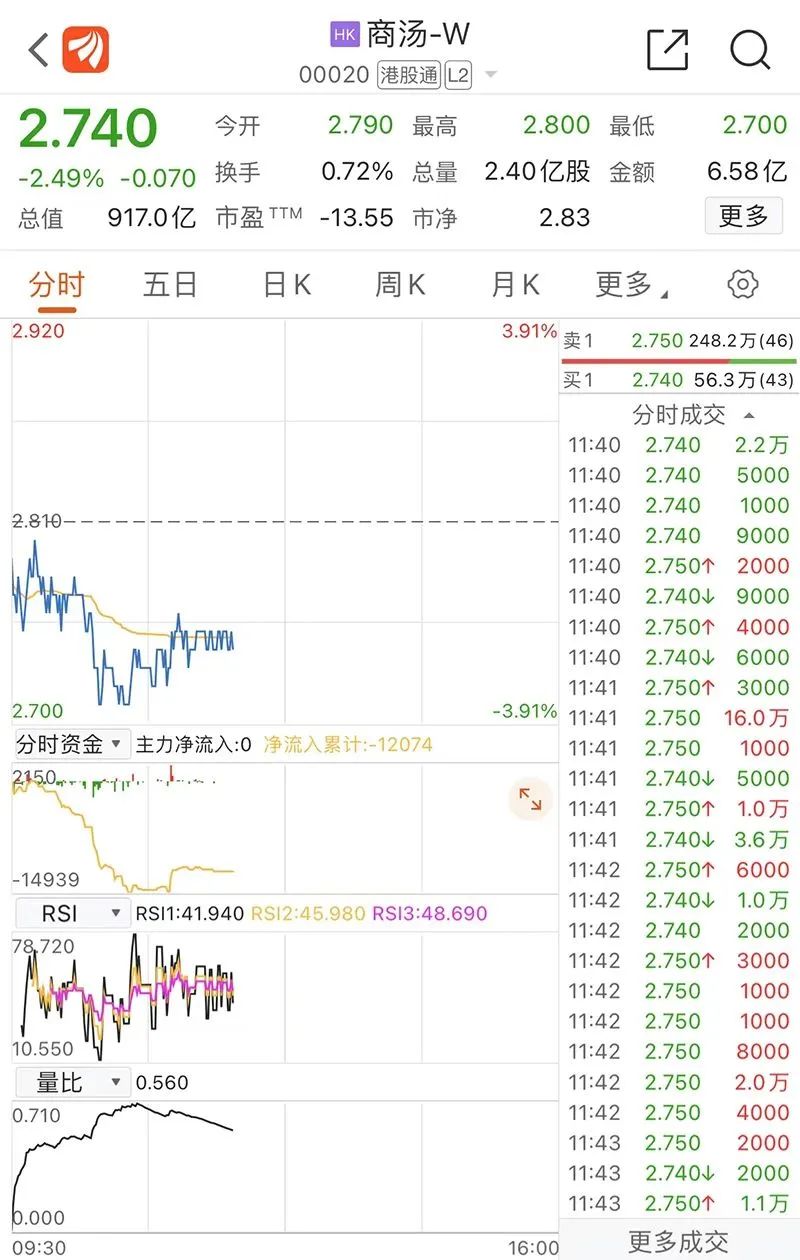This screenshot has width=800, height=1260.
Task: Open the search magnifier icon
Action: click(750, 49)
